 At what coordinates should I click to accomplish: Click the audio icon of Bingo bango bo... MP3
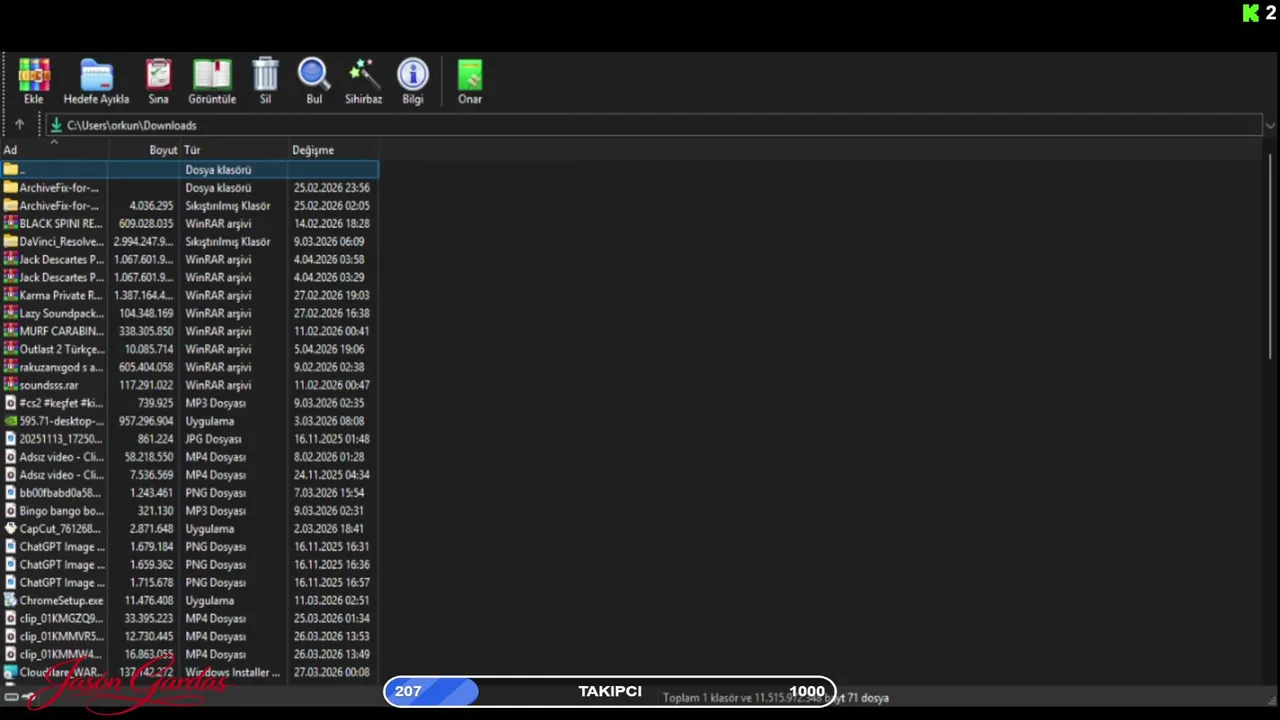coord(11,511)
